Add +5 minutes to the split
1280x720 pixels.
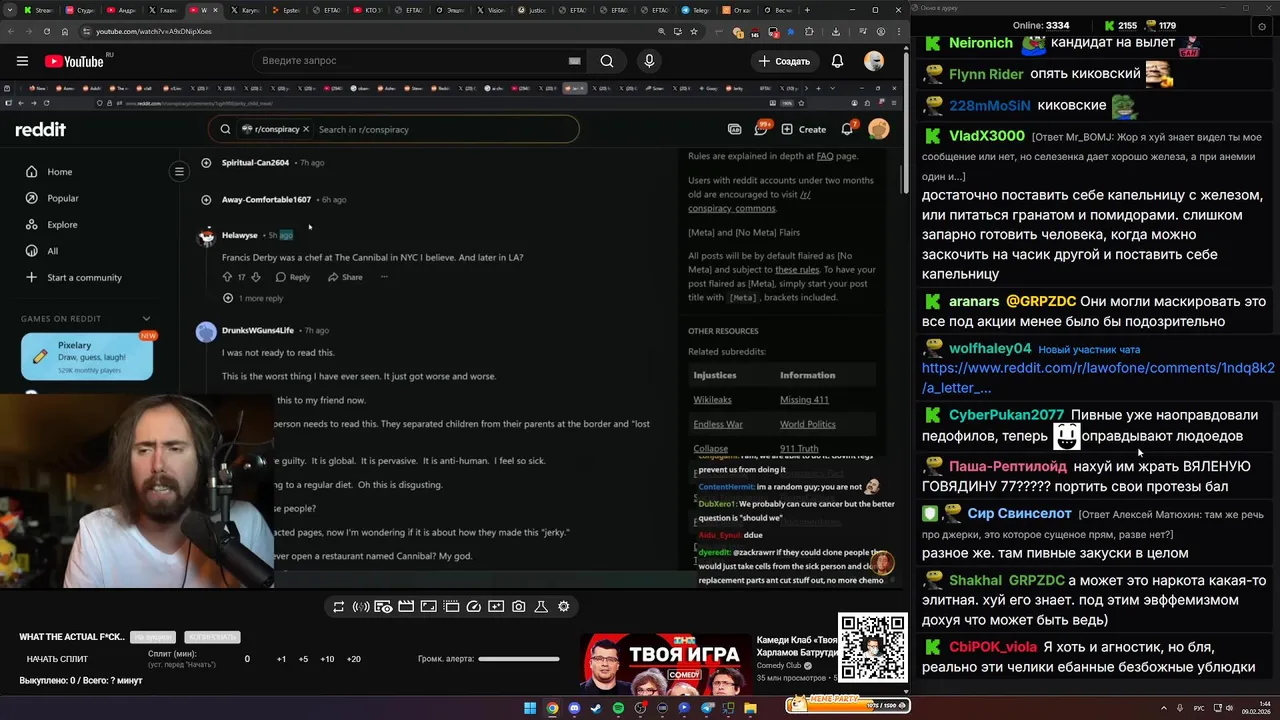(303, 659)
